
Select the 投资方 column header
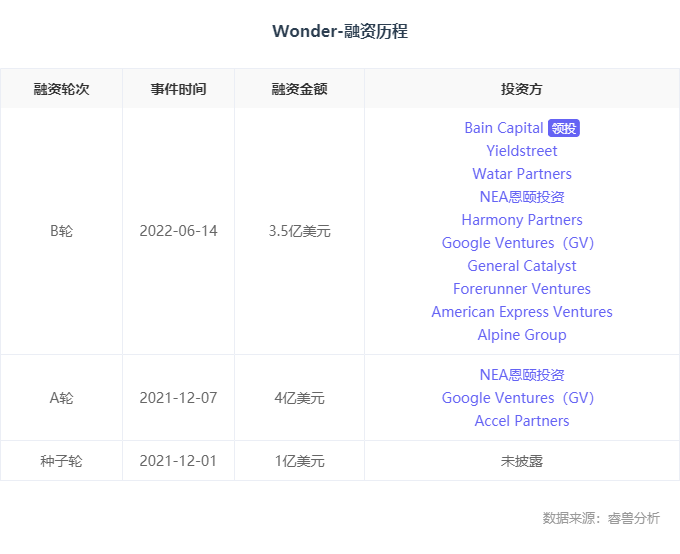(x=522, y=89)
